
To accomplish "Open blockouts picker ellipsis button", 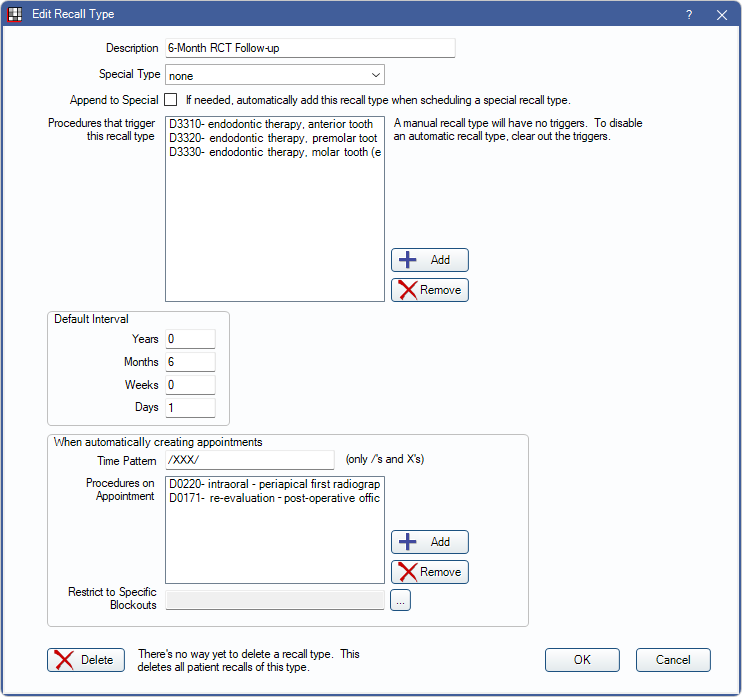I will (400, 600).
